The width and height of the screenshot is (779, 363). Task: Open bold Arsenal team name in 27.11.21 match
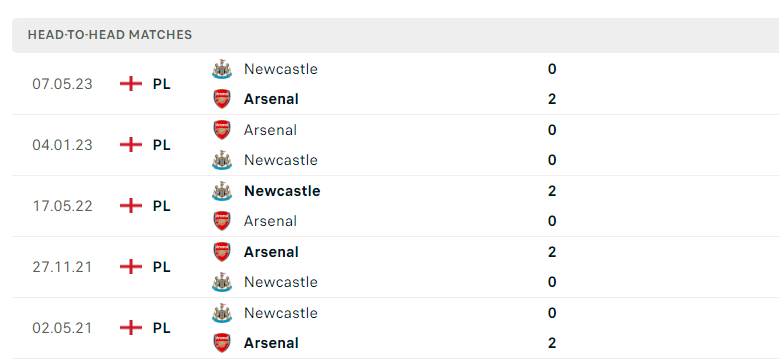271,252
